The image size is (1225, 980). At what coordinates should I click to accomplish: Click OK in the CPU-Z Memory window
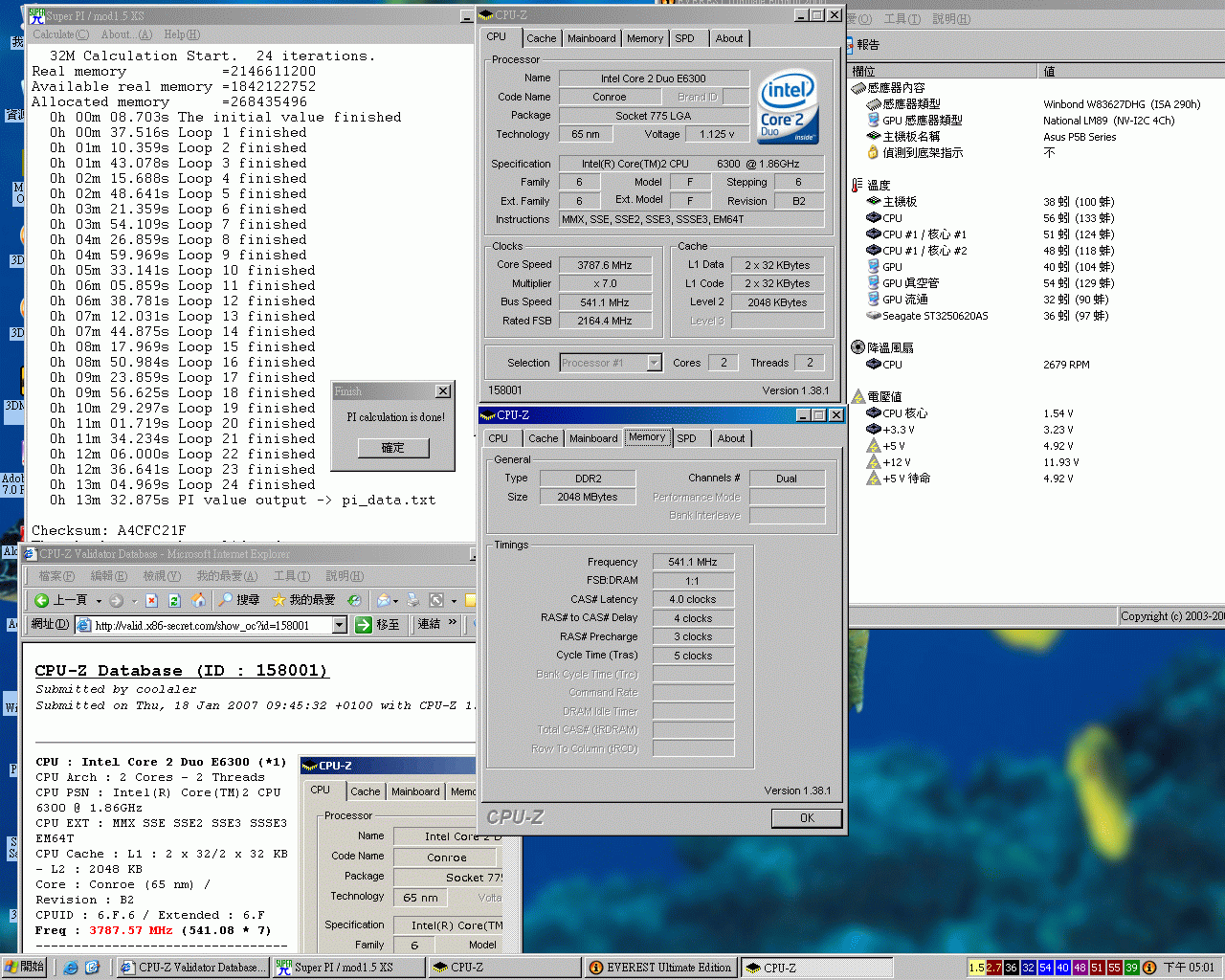807,817
